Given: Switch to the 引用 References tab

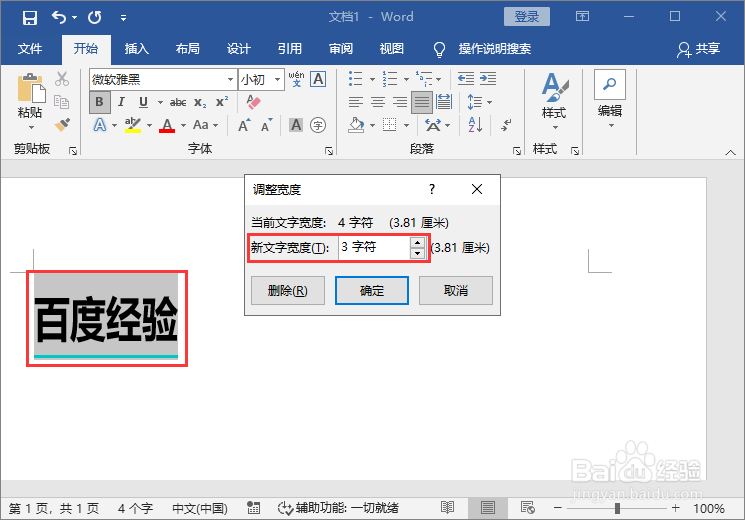Looking at the screenshot, I should point(290,48).
